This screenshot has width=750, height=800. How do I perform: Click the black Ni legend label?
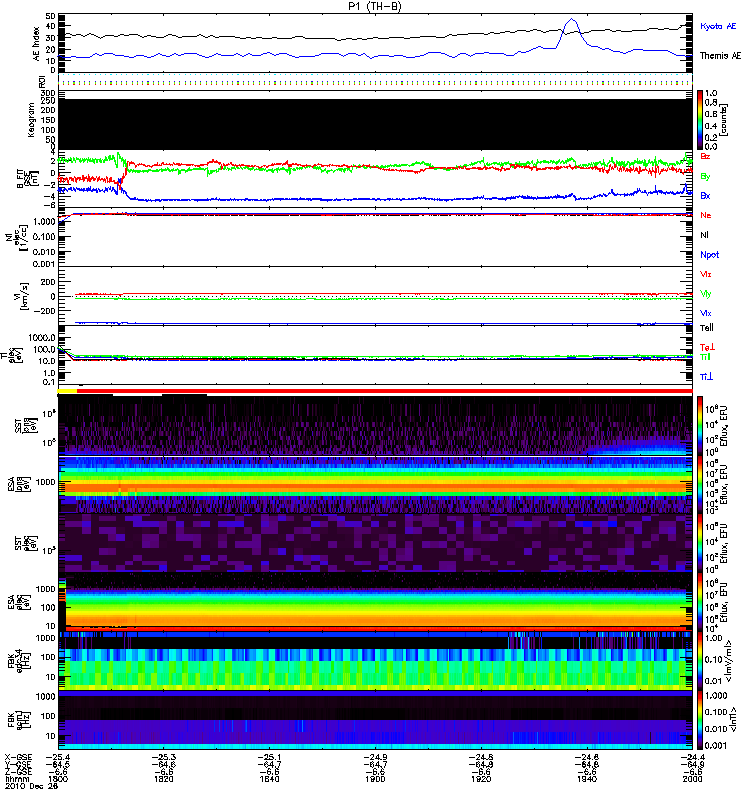coord(704,235)
